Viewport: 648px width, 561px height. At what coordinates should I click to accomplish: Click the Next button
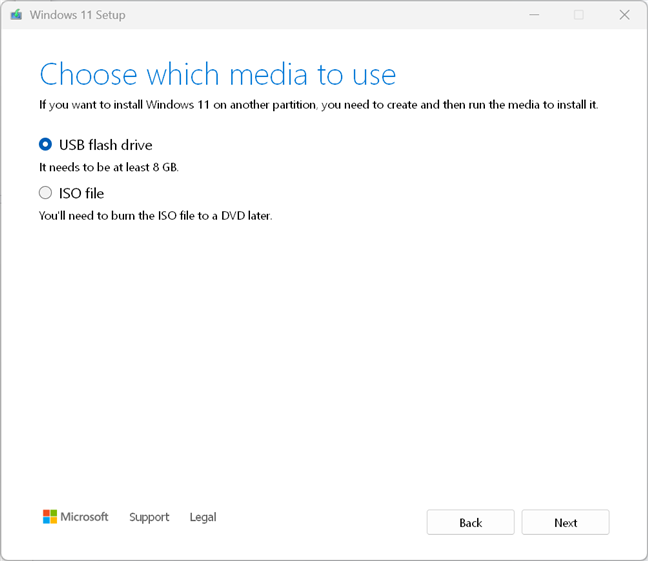[x=565, y=522]
